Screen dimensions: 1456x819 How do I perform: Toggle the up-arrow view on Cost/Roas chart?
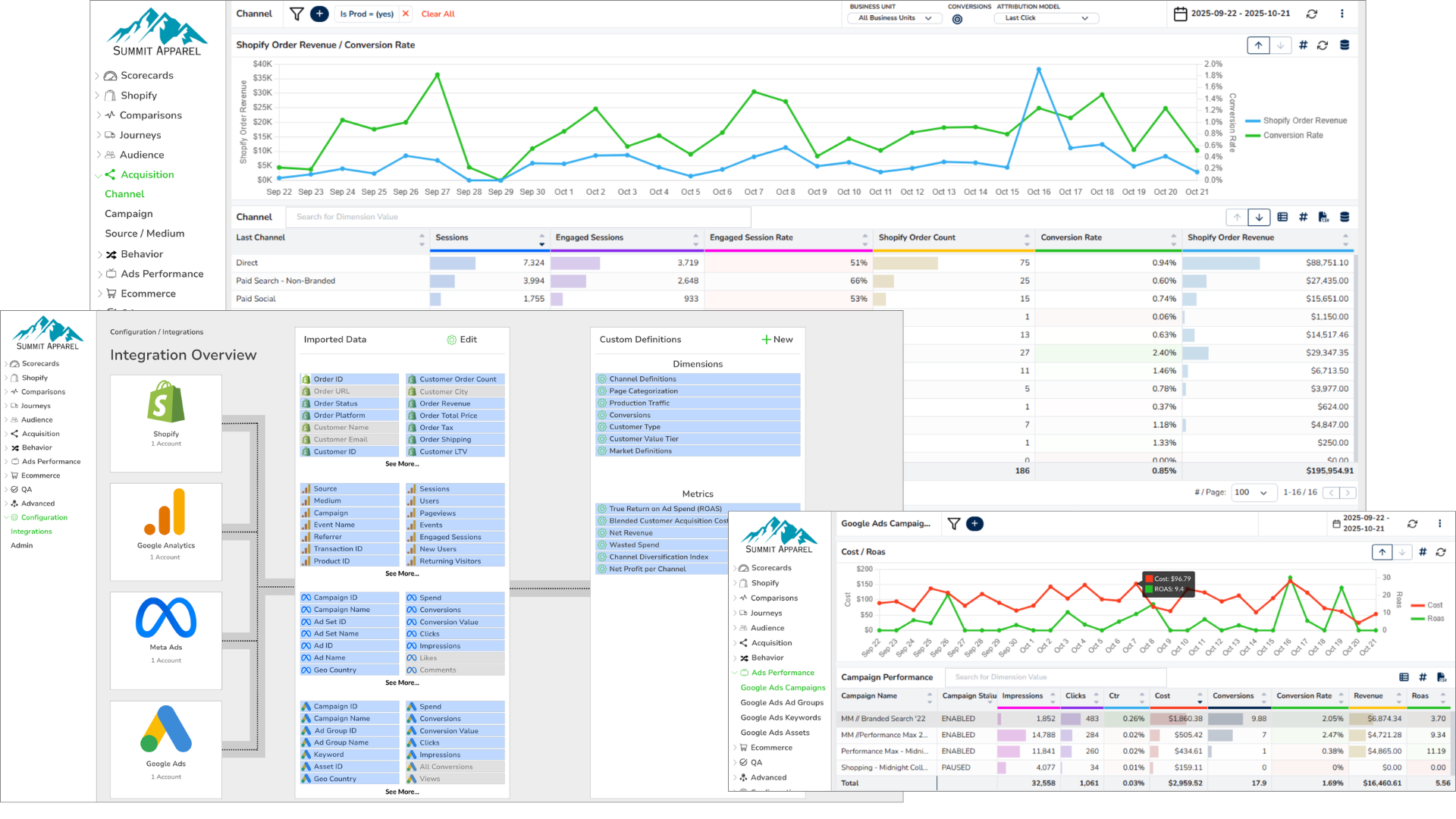1381,551
